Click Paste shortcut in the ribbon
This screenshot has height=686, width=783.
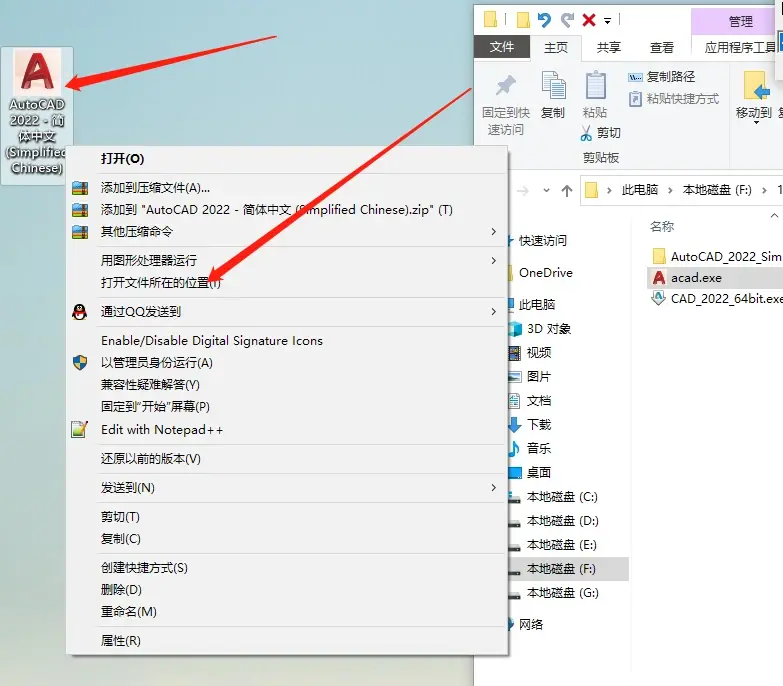click(674, 99)
